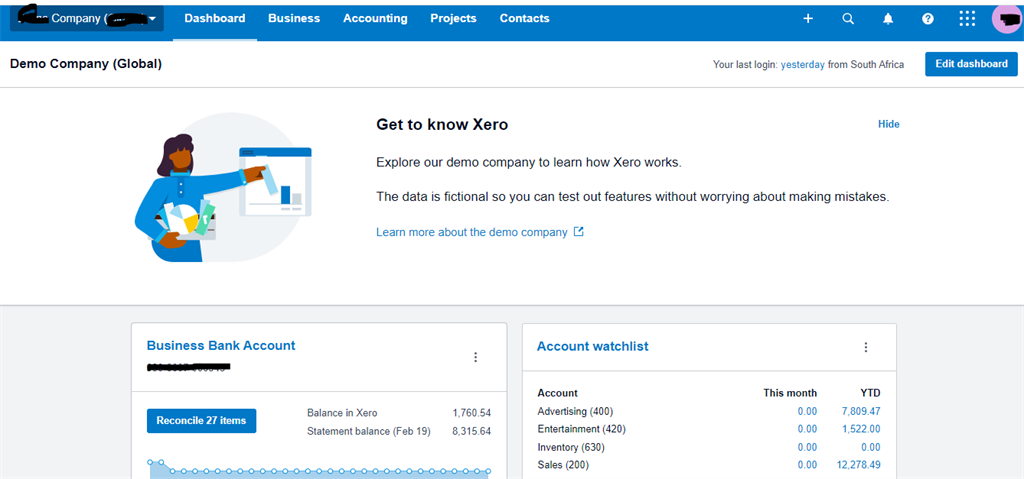Click the plus create-new icon
The image size is (1024, 479).
pyautogui.click(x=808, y=19)
